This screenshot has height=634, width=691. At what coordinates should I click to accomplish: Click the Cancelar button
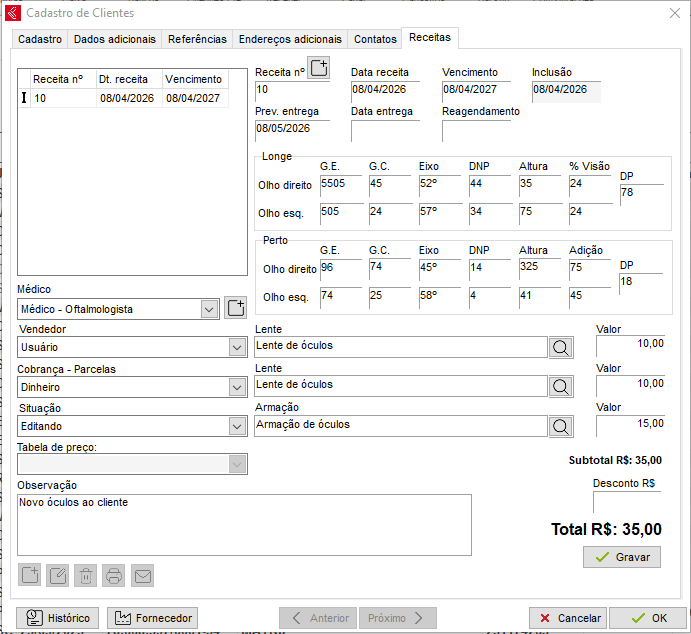tap(567, 618)
